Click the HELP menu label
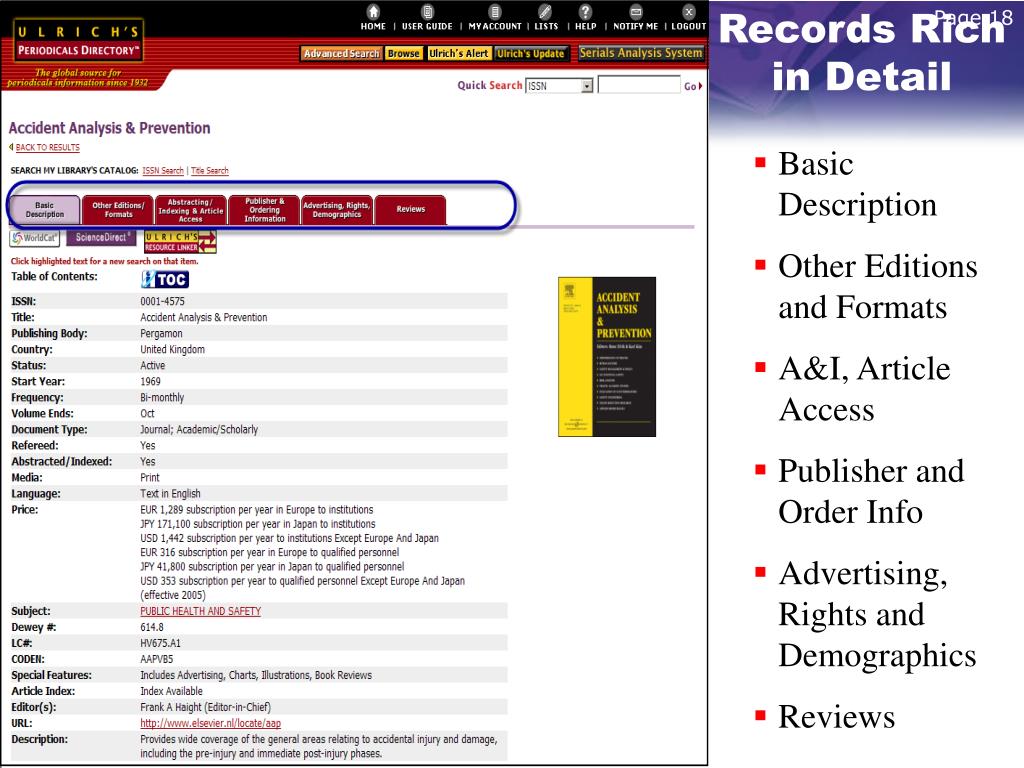The width and height of the screenshot is (1024, 768). tap(586, 26)
